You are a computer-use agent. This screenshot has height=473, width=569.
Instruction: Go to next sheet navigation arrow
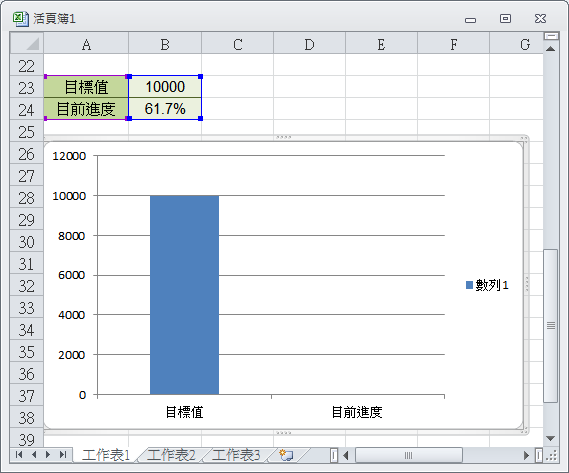click(48, 454)
